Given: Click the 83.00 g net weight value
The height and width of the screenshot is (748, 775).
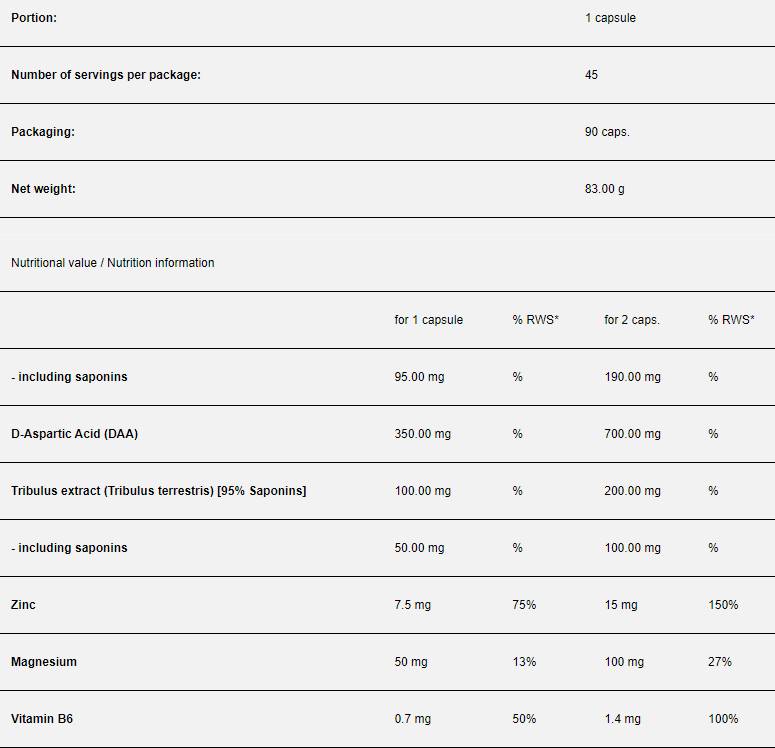Looking at the screenshot, I should pos(604,189).
